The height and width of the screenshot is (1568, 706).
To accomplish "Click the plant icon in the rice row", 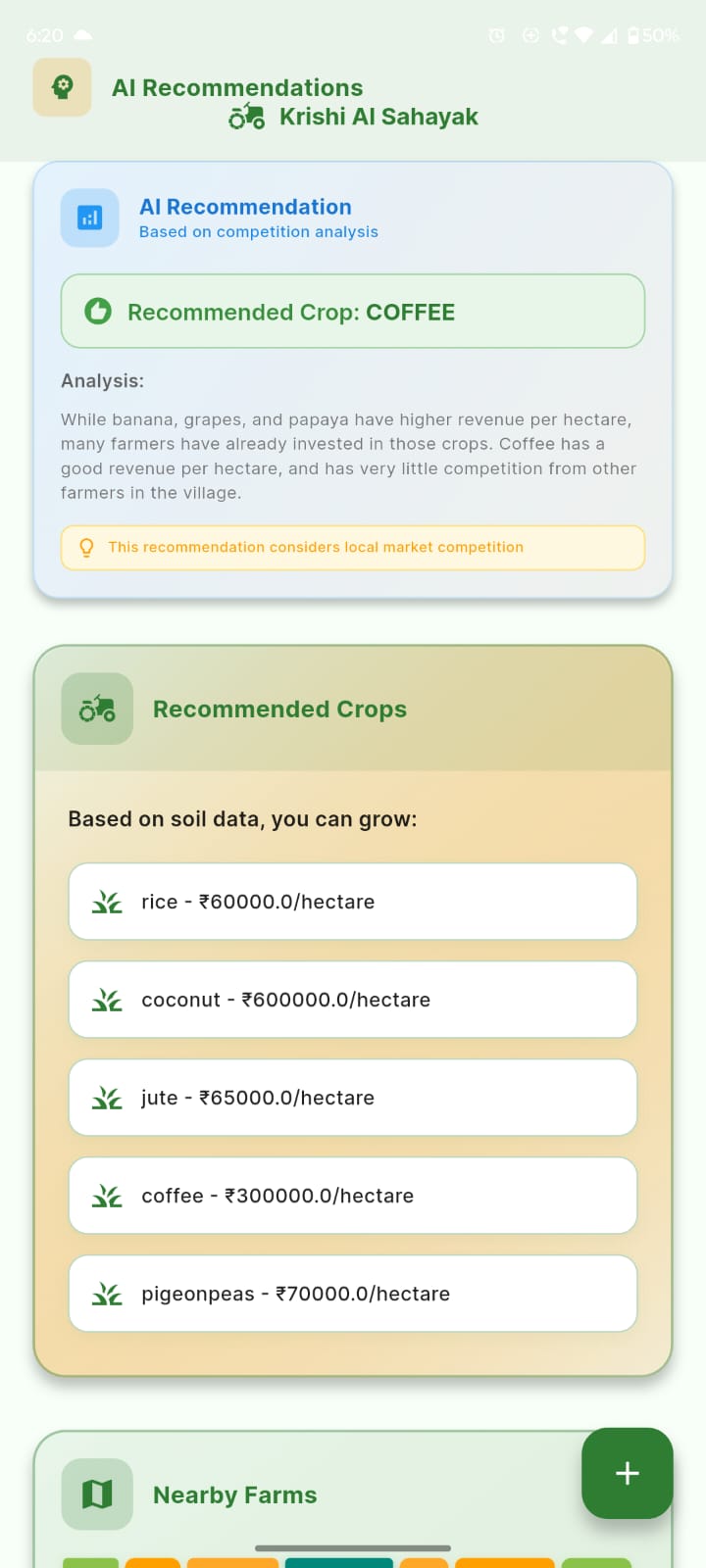I will [x=107, y=902].
